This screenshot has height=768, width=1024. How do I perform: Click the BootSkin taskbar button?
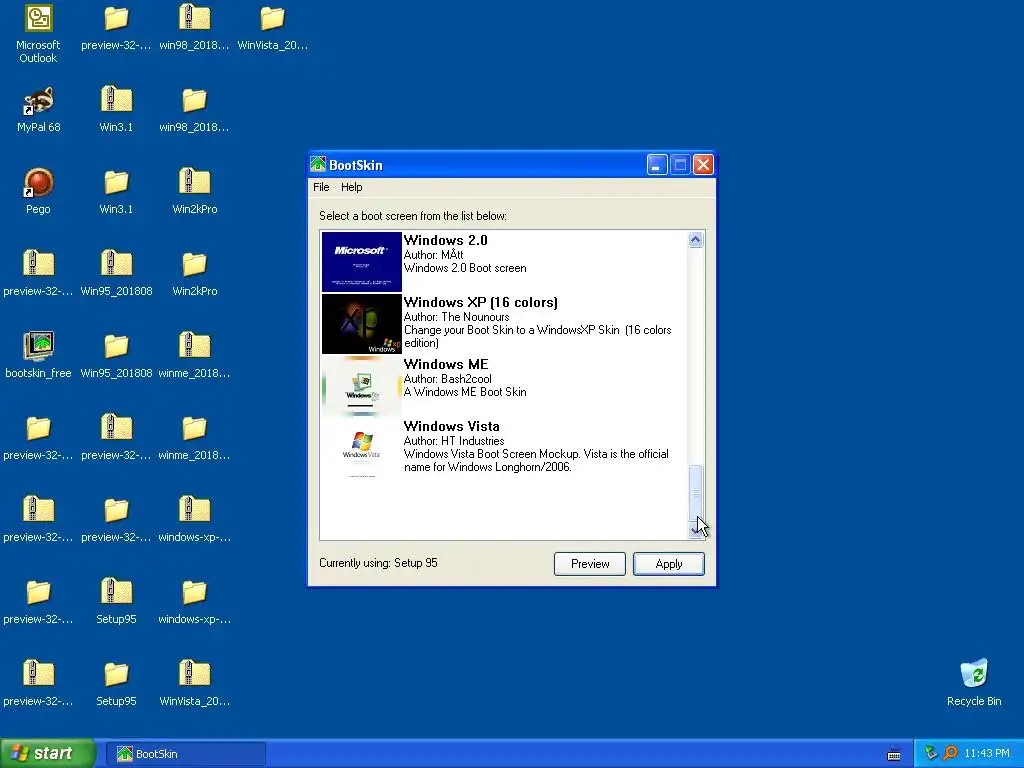(187, 754)
